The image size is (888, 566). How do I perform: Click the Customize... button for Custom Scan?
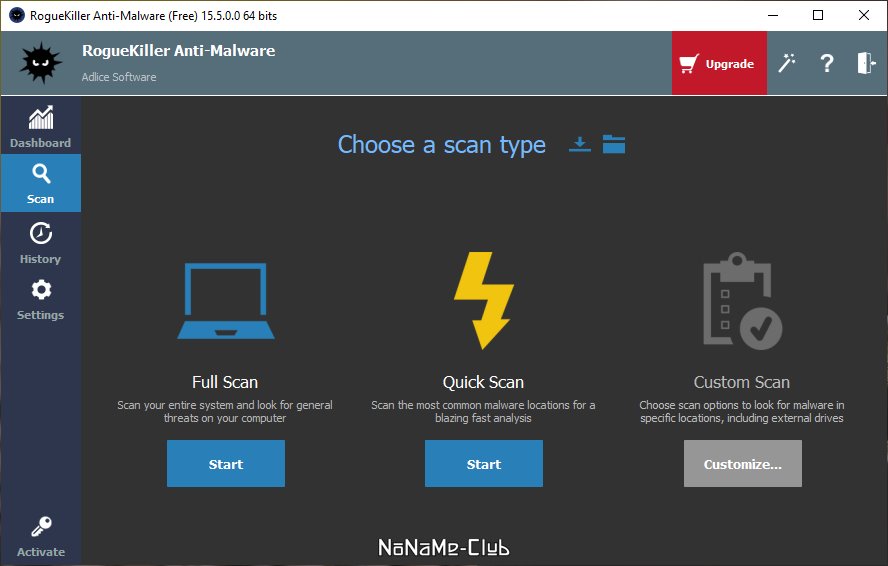click(742, 463)
